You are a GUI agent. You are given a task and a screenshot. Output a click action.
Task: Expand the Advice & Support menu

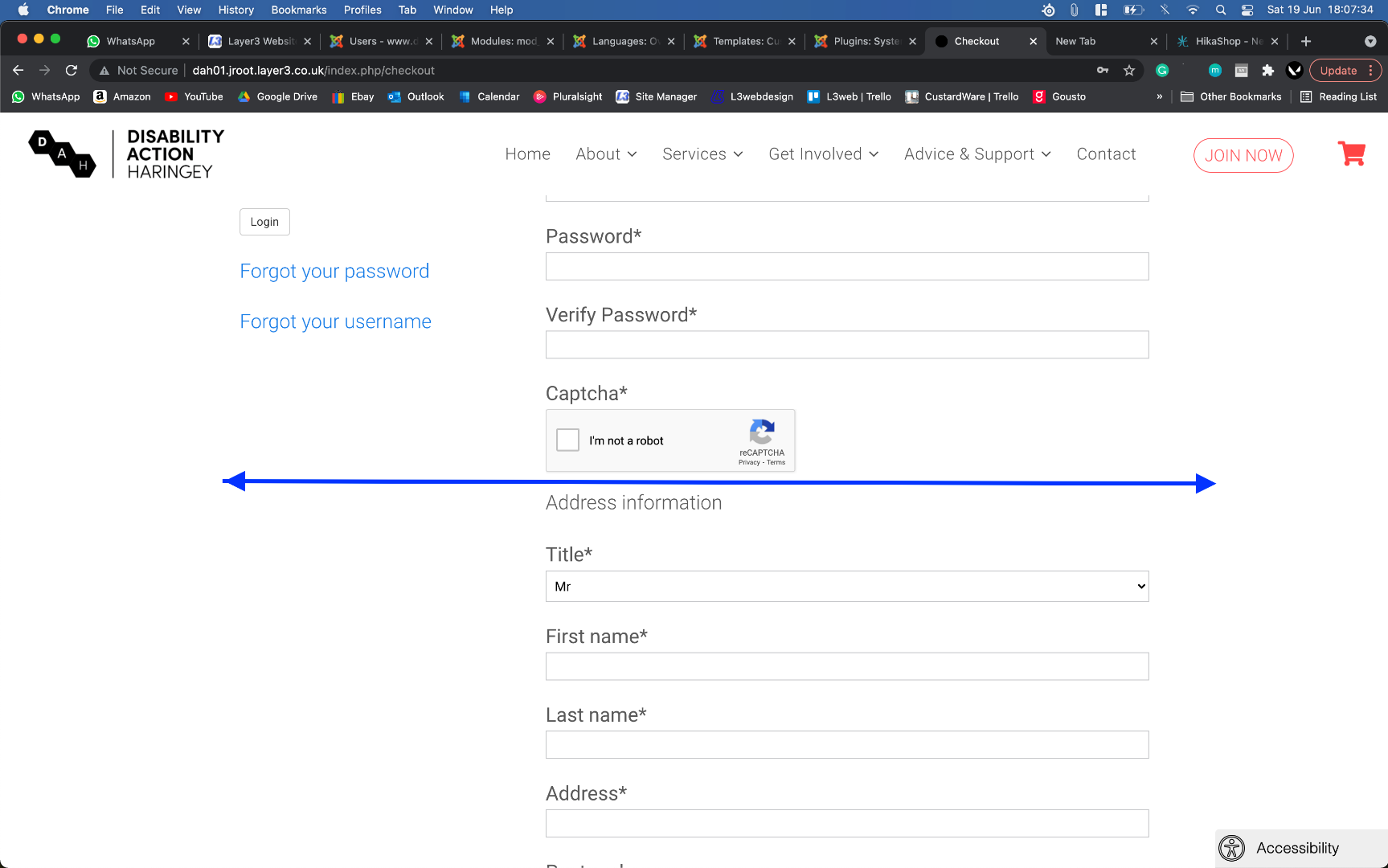(977, 154)
